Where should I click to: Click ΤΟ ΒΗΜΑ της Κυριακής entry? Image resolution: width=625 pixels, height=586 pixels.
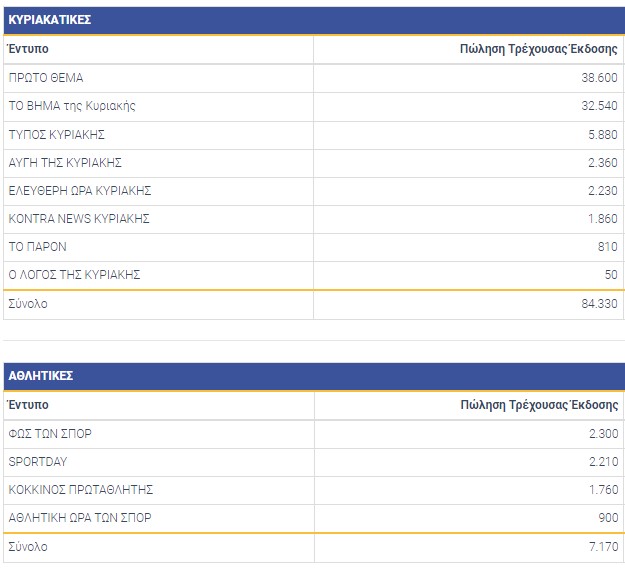(x=72, y=106)
